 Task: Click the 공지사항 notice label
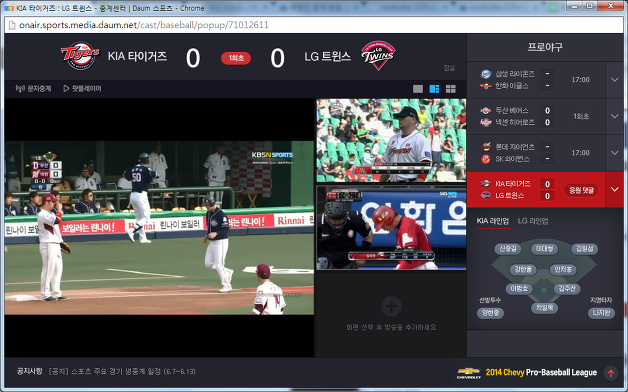point(29,371)
